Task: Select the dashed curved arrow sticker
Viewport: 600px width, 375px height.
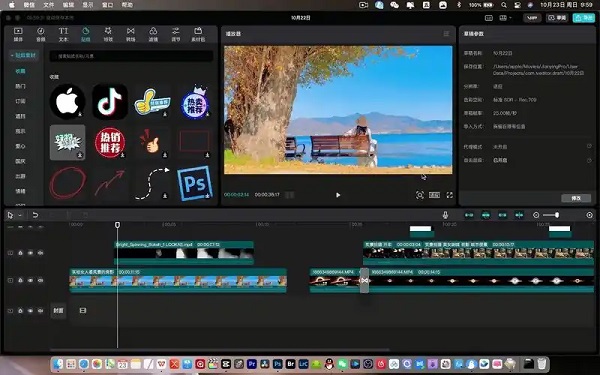Action: (x=152, y=183)
